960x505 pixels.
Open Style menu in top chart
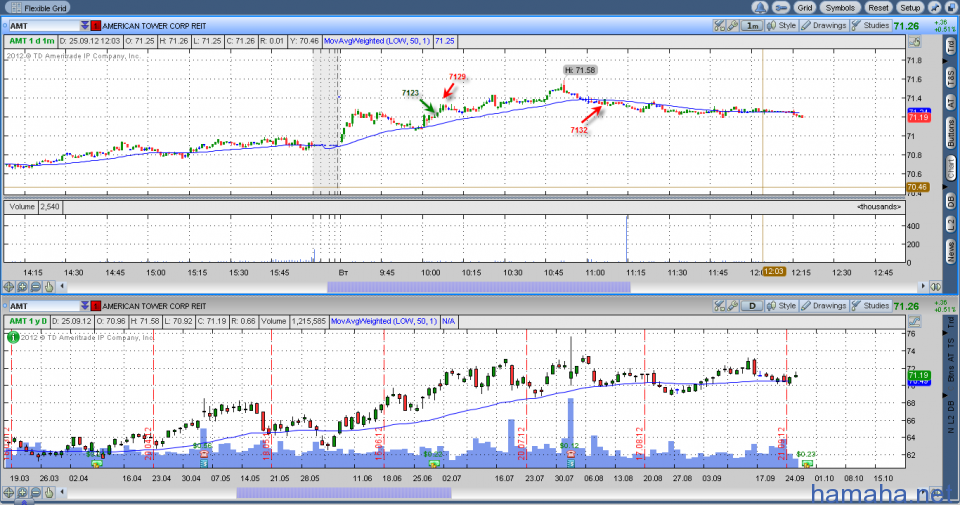782,26
